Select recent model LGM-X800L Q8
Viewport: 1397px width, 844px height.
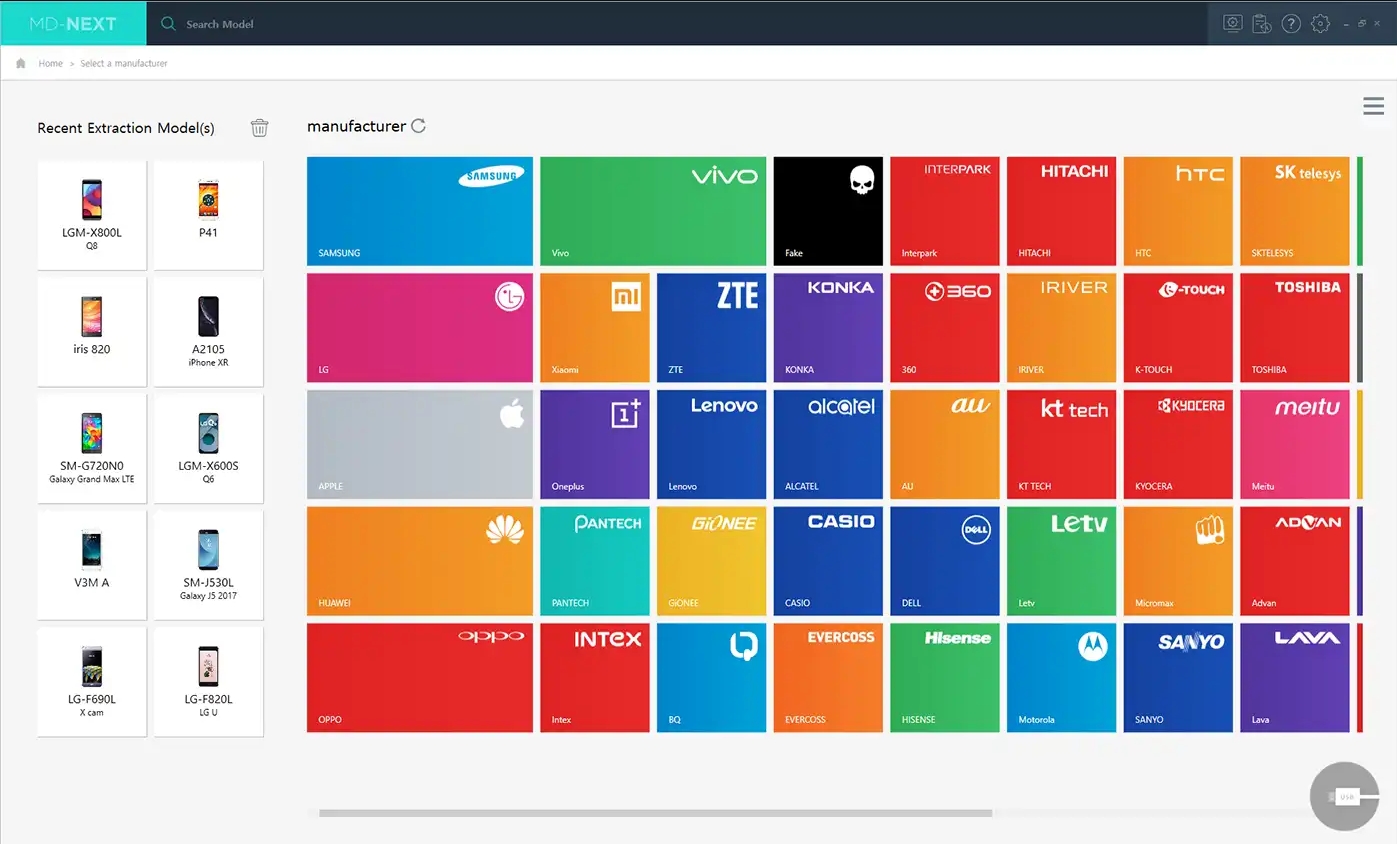[92, 215]
